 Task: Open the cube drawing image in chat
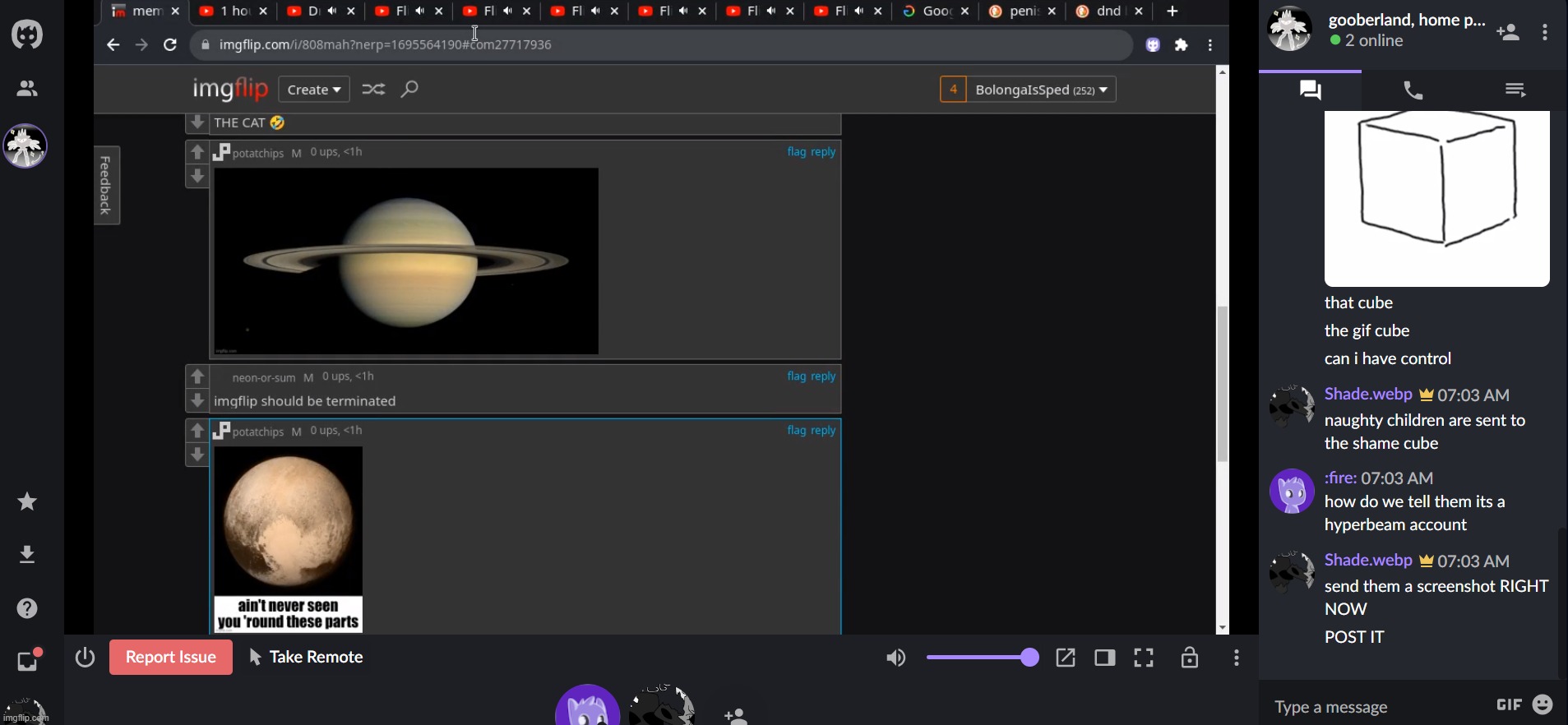click(x=1437, y=199)
